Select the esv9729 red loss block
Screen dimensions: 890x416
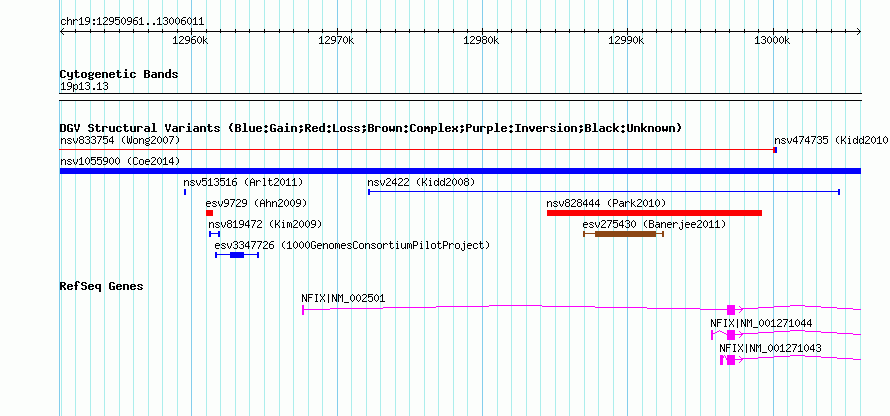click(x=209, y=213)
